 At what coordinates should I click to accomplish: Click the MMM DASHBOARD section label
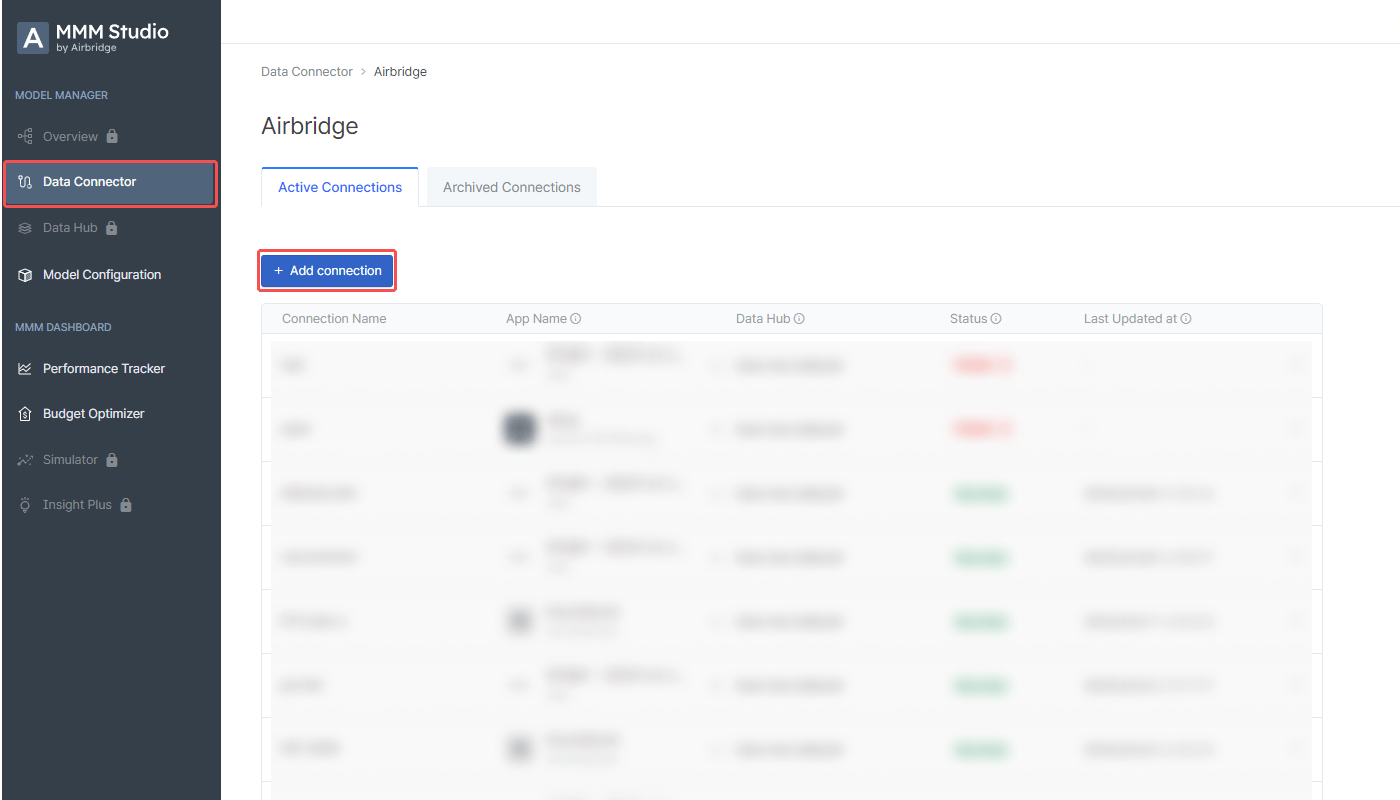tap(63, 328)
